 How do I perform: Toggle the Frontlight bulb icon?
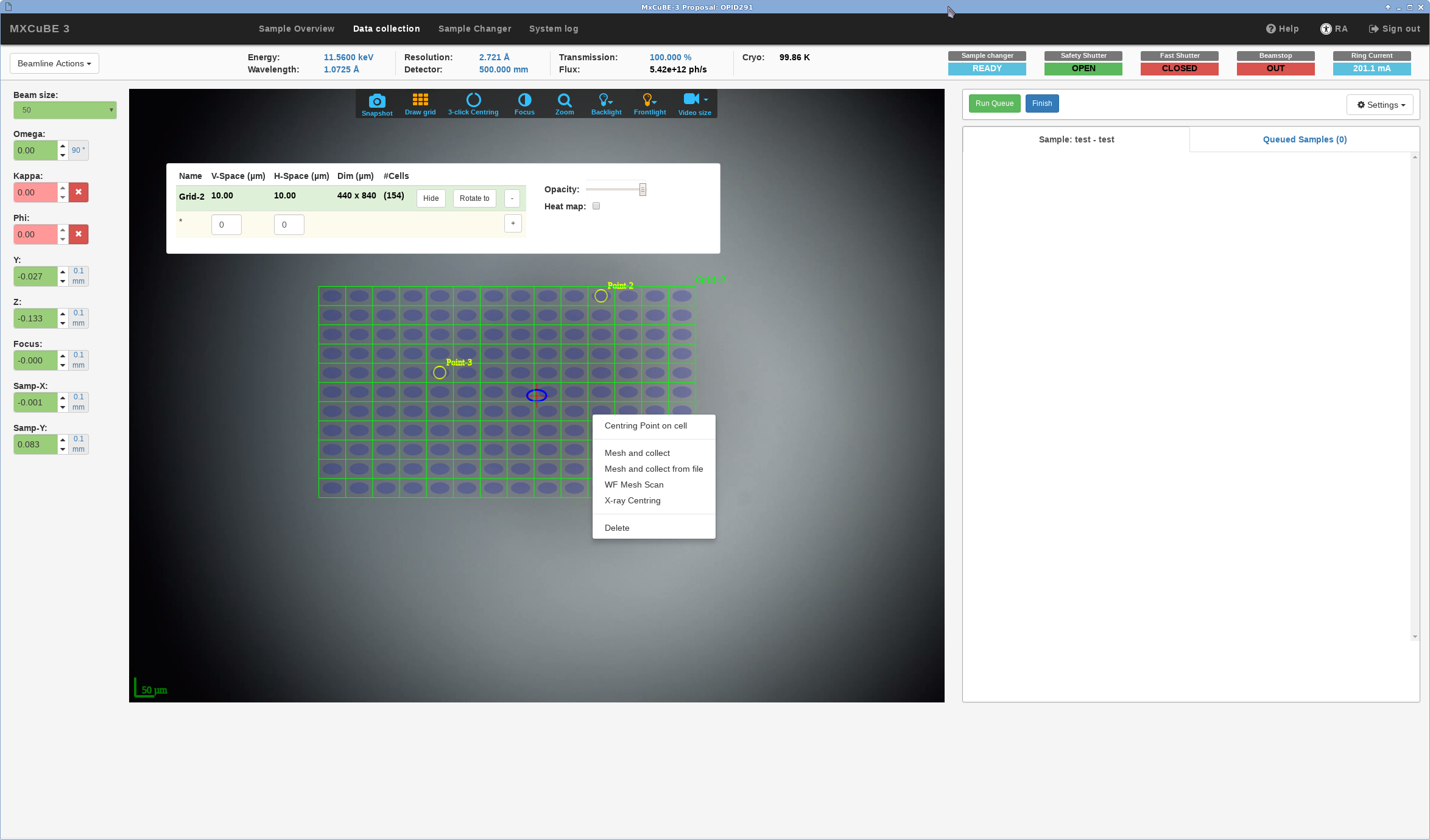[x=649, y=100]
